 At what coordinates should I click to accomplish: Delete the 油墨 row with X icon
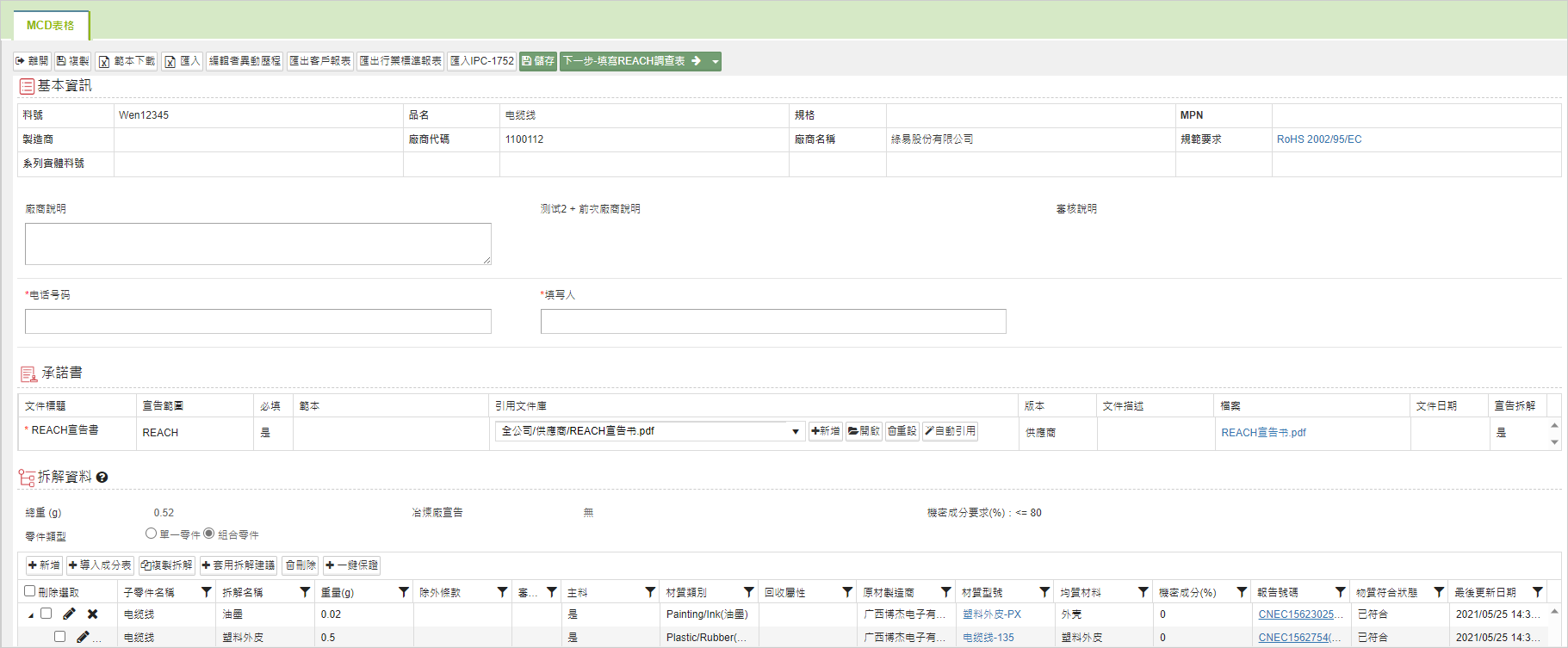92,614
